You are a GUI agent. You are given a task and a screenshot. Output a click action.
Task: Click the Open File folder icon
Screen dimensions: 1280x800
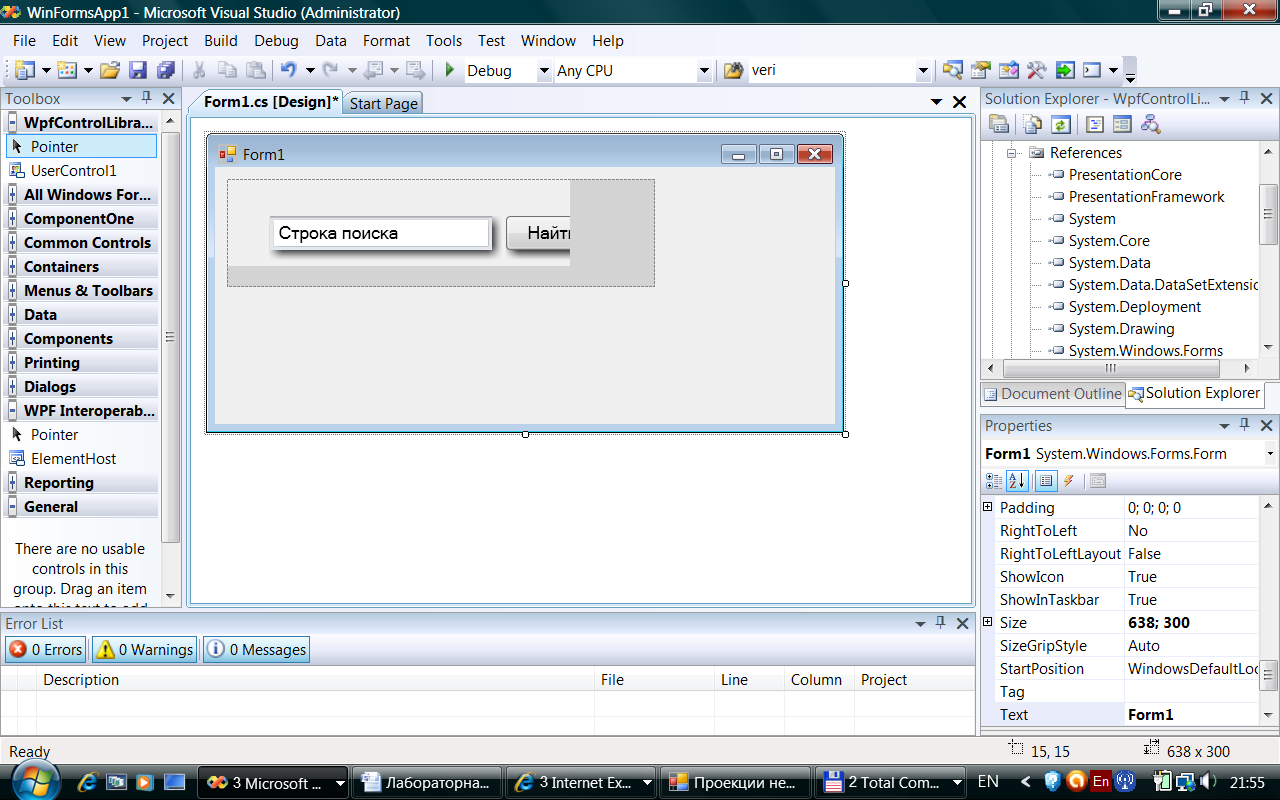tap(110, 70)
